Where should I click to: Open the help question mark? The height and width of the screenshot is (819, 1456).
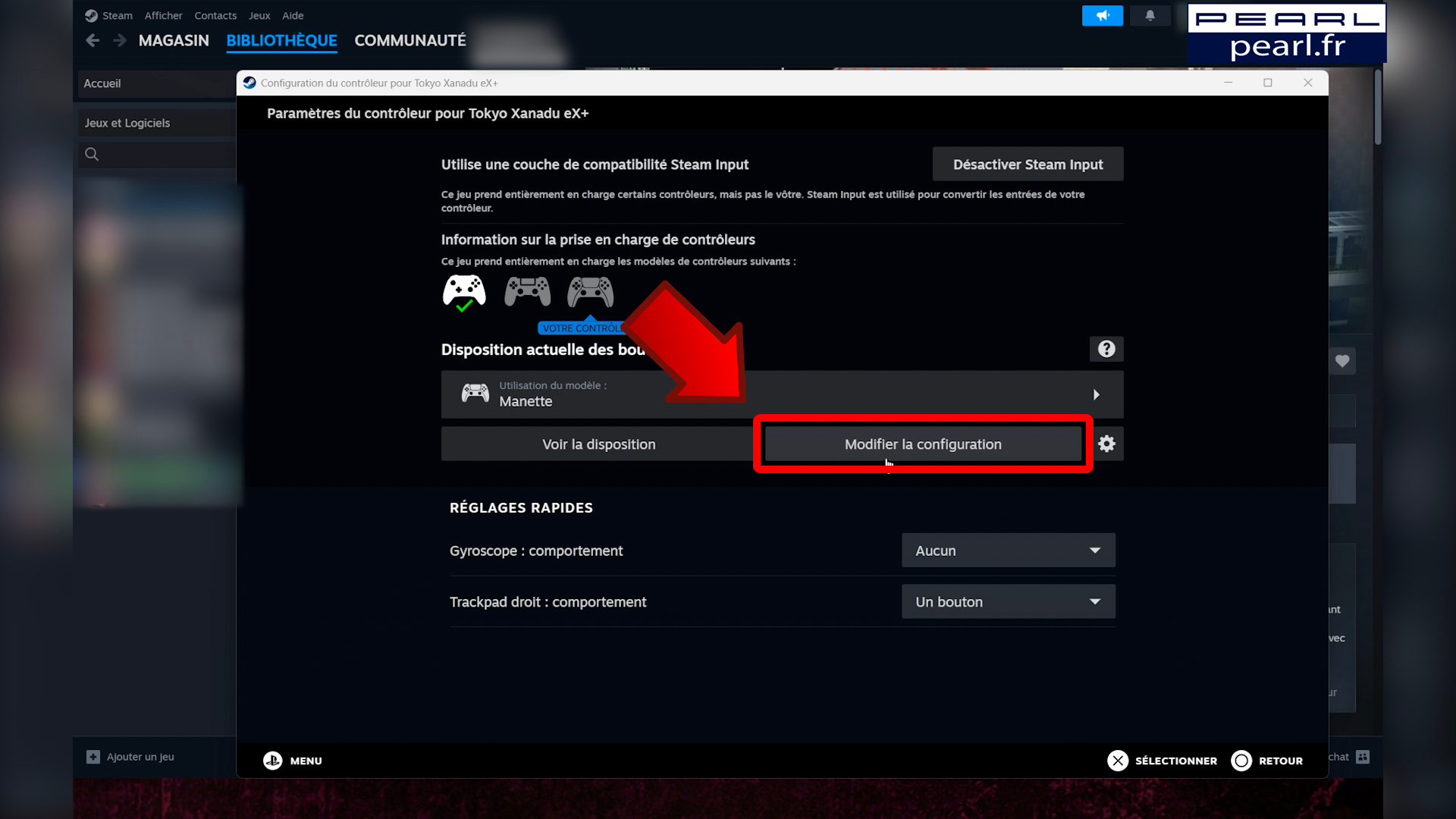pos(1106,349)
